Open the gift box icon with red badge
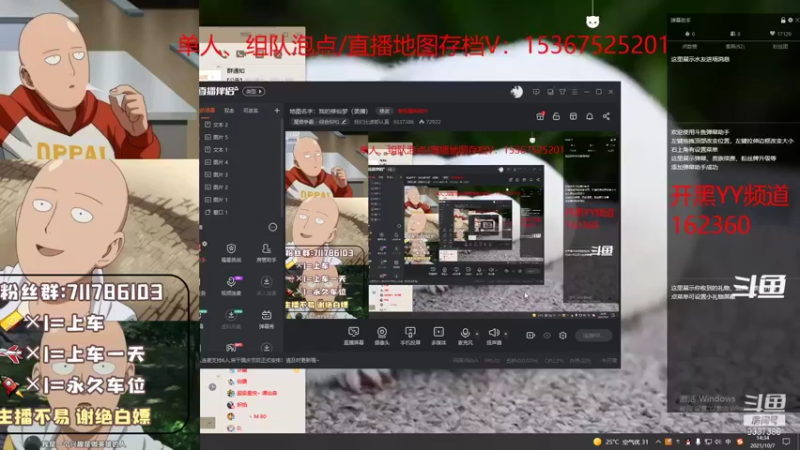The height and width of the screenshot is (450, 800). pyautogui.click(x=540, y=116)
